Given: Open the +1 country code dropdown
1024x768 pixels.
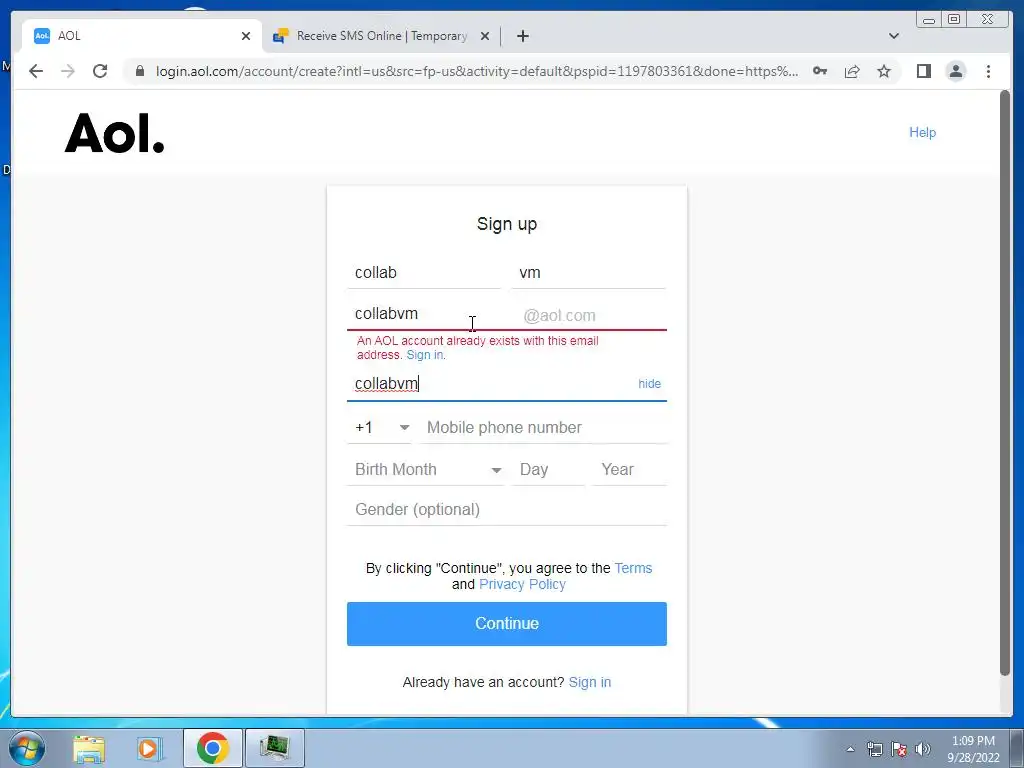Looking at the screenshot, I should click(x=381, y=428).
